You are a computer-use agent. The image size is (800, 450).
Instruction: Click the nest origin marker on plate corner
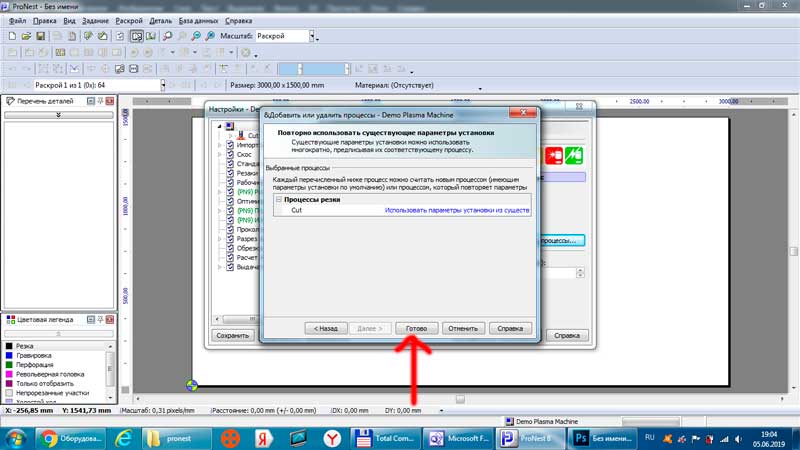[192, 386]
